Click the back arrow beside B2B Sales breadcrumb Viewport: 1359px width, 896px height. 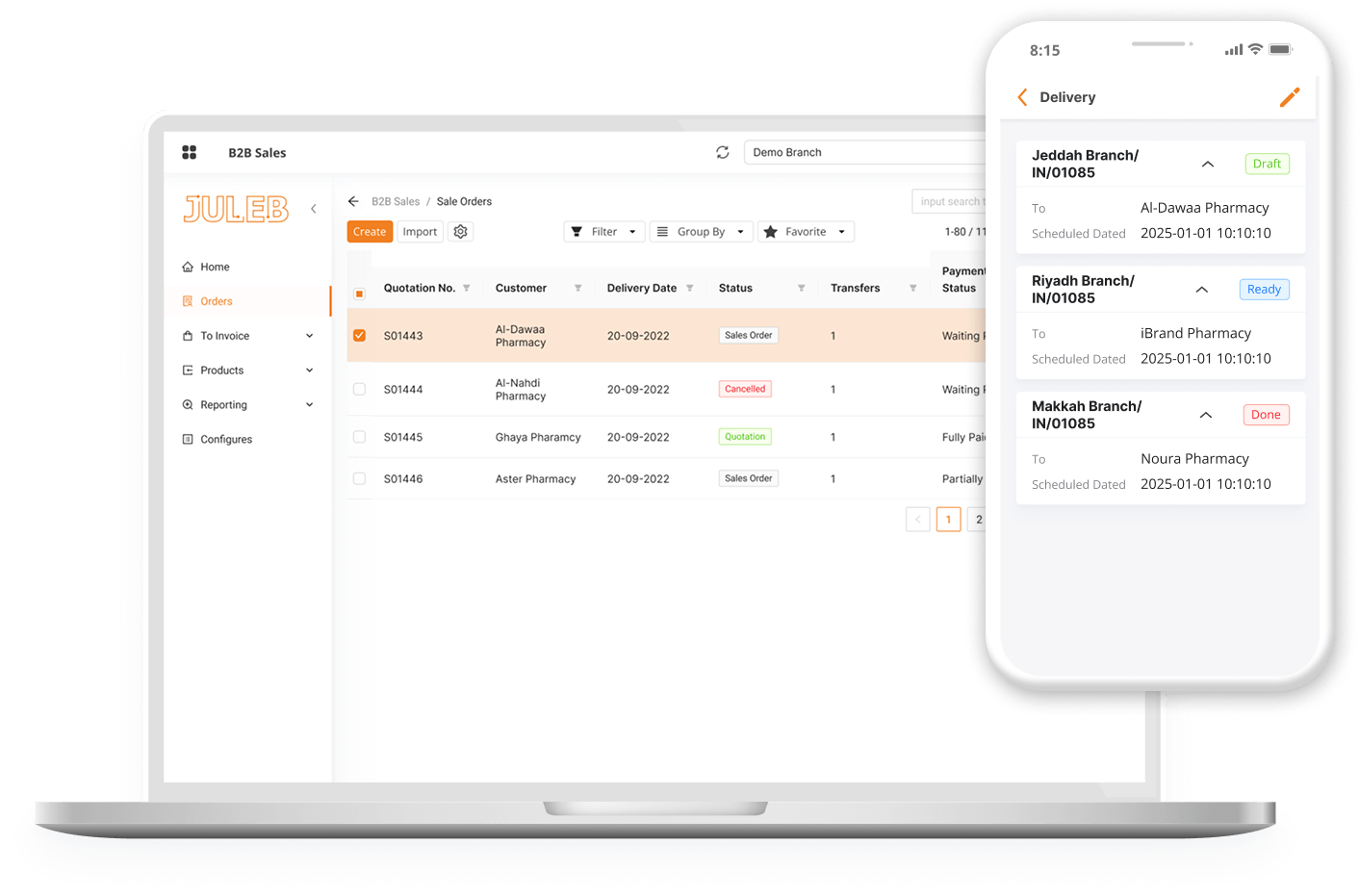(x=353, y=201)
